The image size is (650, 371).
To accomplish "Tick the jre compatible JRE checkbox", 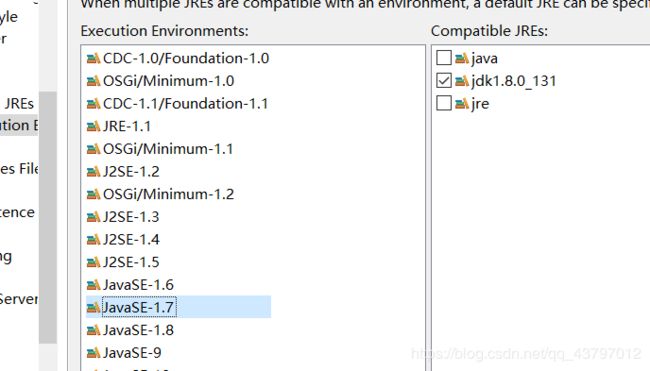I will coord(444,103).
